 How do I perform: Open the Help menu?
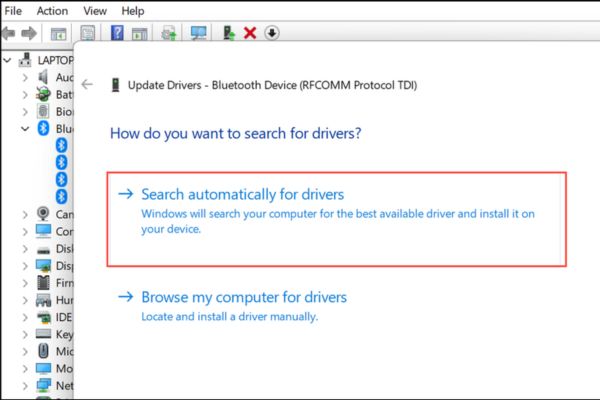[133, 11]
